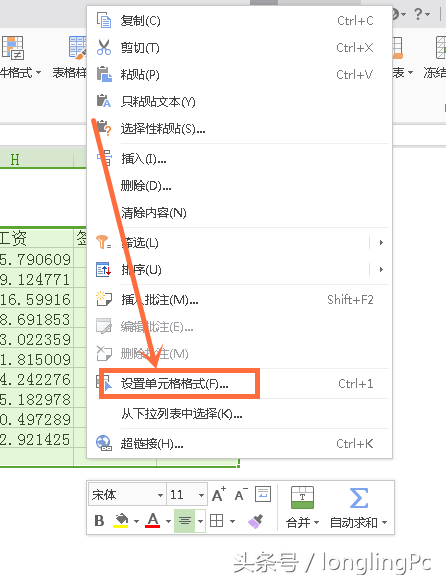Viewport: 446px width, 585px height.
Task: Choose 插入(I)... menu item
Action: pos(239,159)
